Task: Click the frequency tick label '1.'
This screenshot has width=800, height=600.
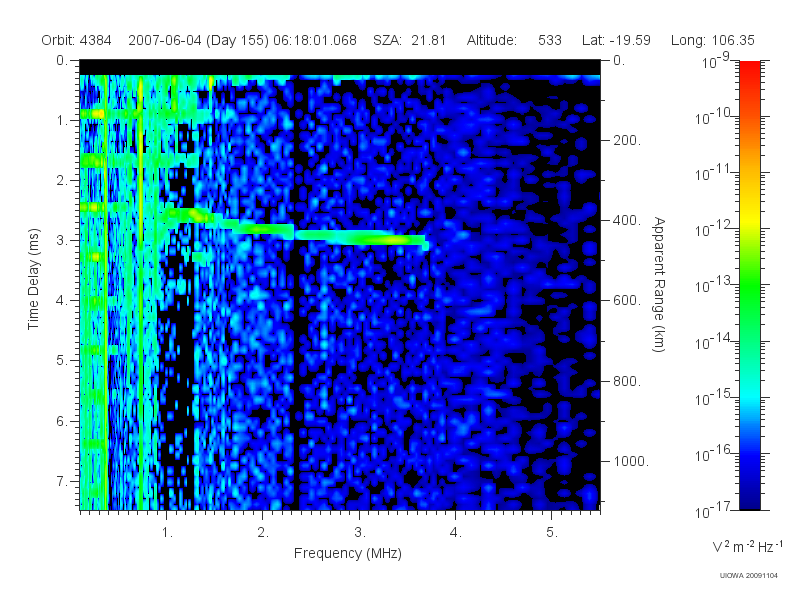Action: click(167, 533)
